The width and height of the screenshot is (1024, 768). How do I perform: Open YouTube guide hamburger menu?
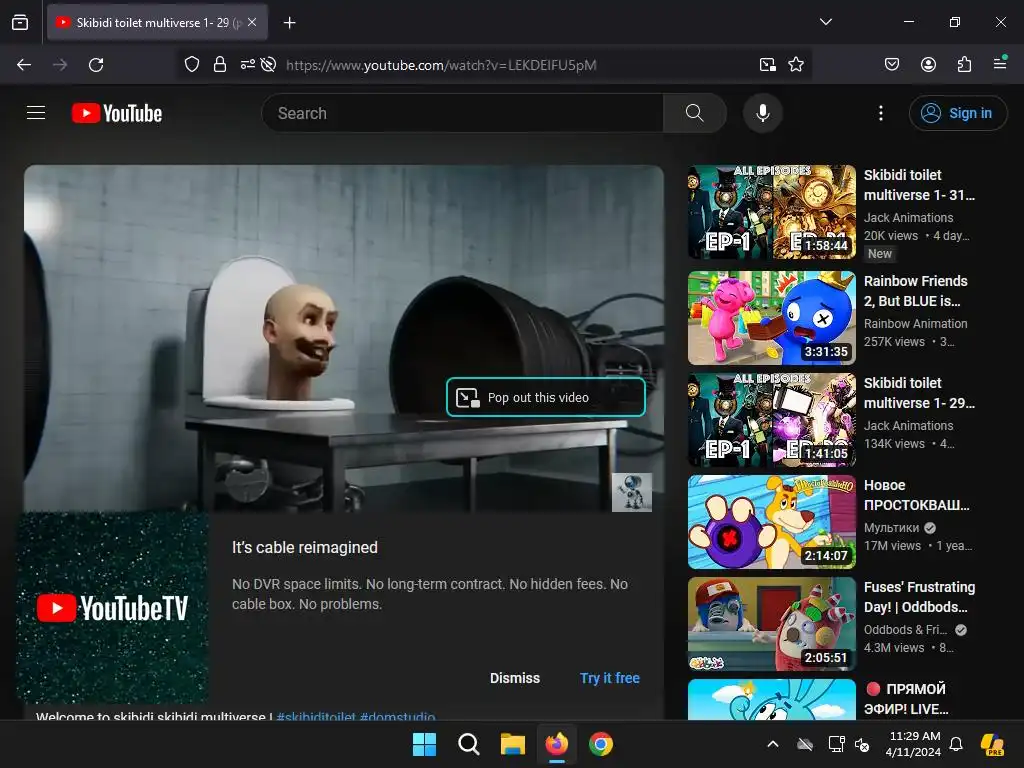(x=36, y=113)
